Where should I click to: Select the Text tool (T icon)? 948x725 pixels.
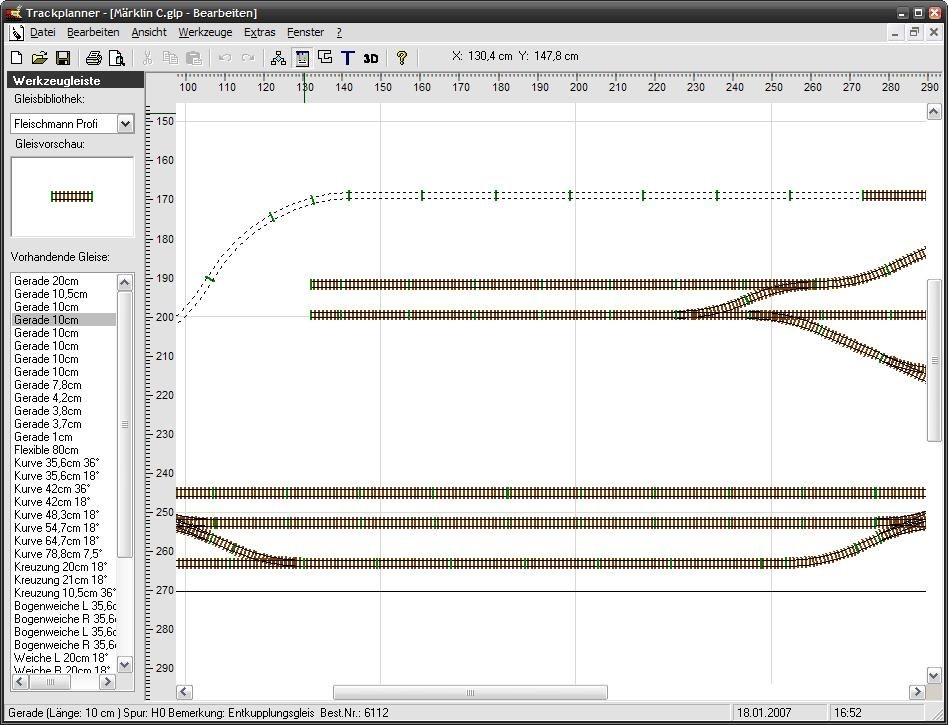(x=347, y=58)
